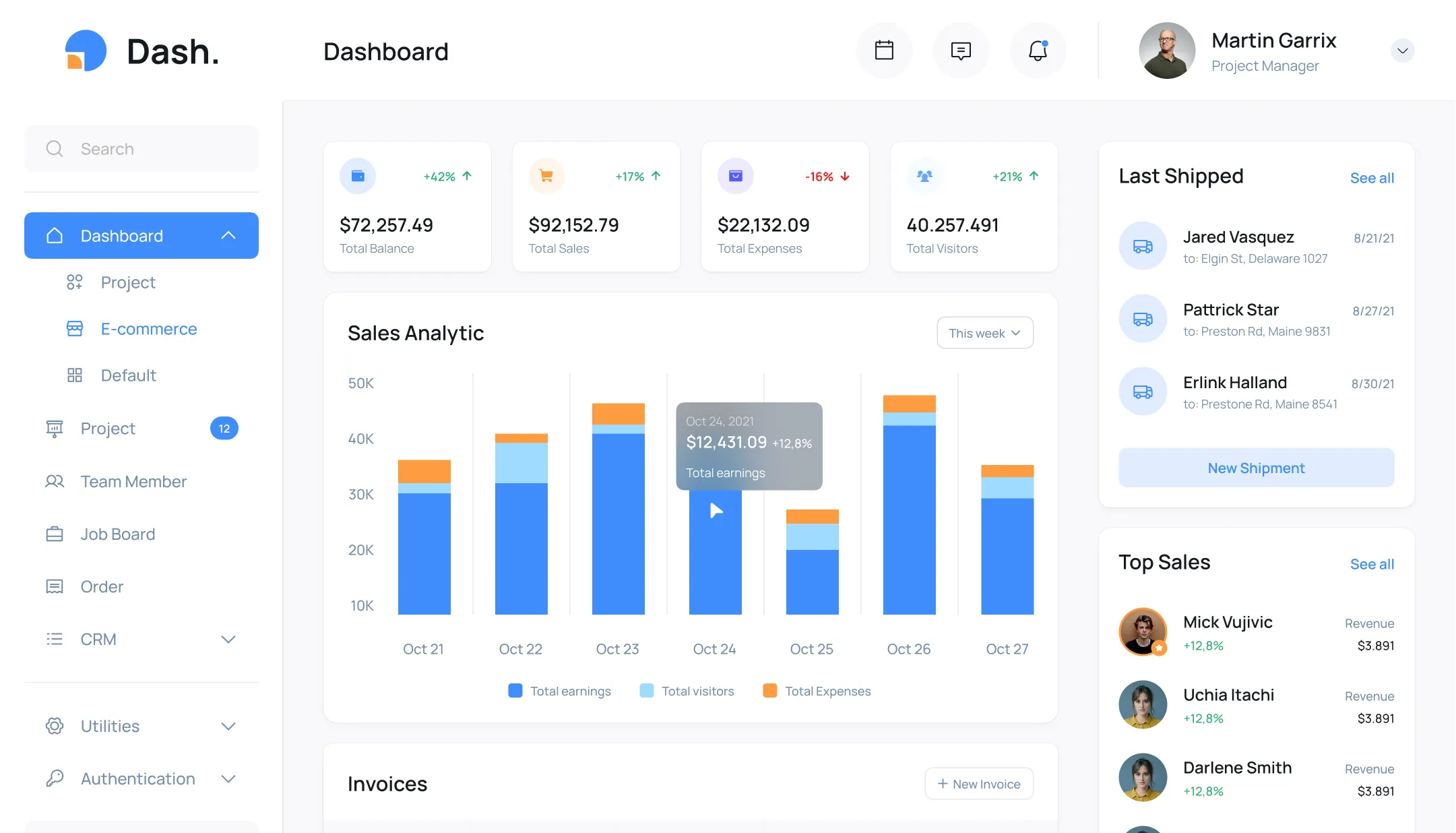This screenshot has height=833, width=1456.
Task: Click the E-commerce store icon
Action: tap(75, 328)
